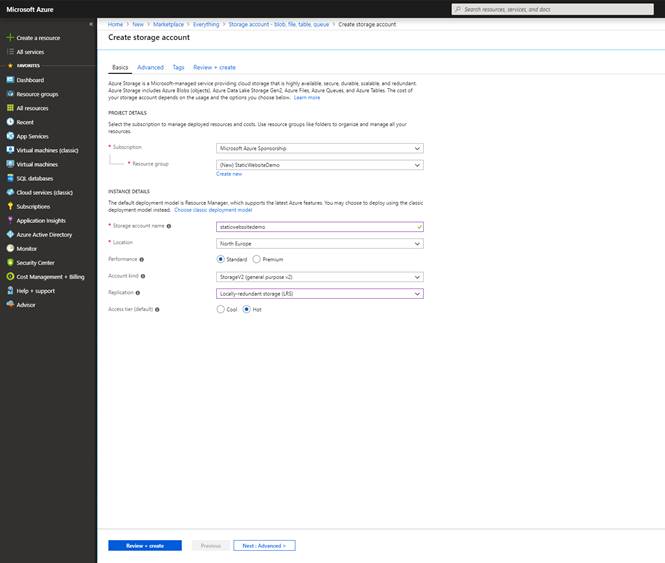Switch to the Basics tab
Screen dimensions: 665x563
(x=120, y=67)
